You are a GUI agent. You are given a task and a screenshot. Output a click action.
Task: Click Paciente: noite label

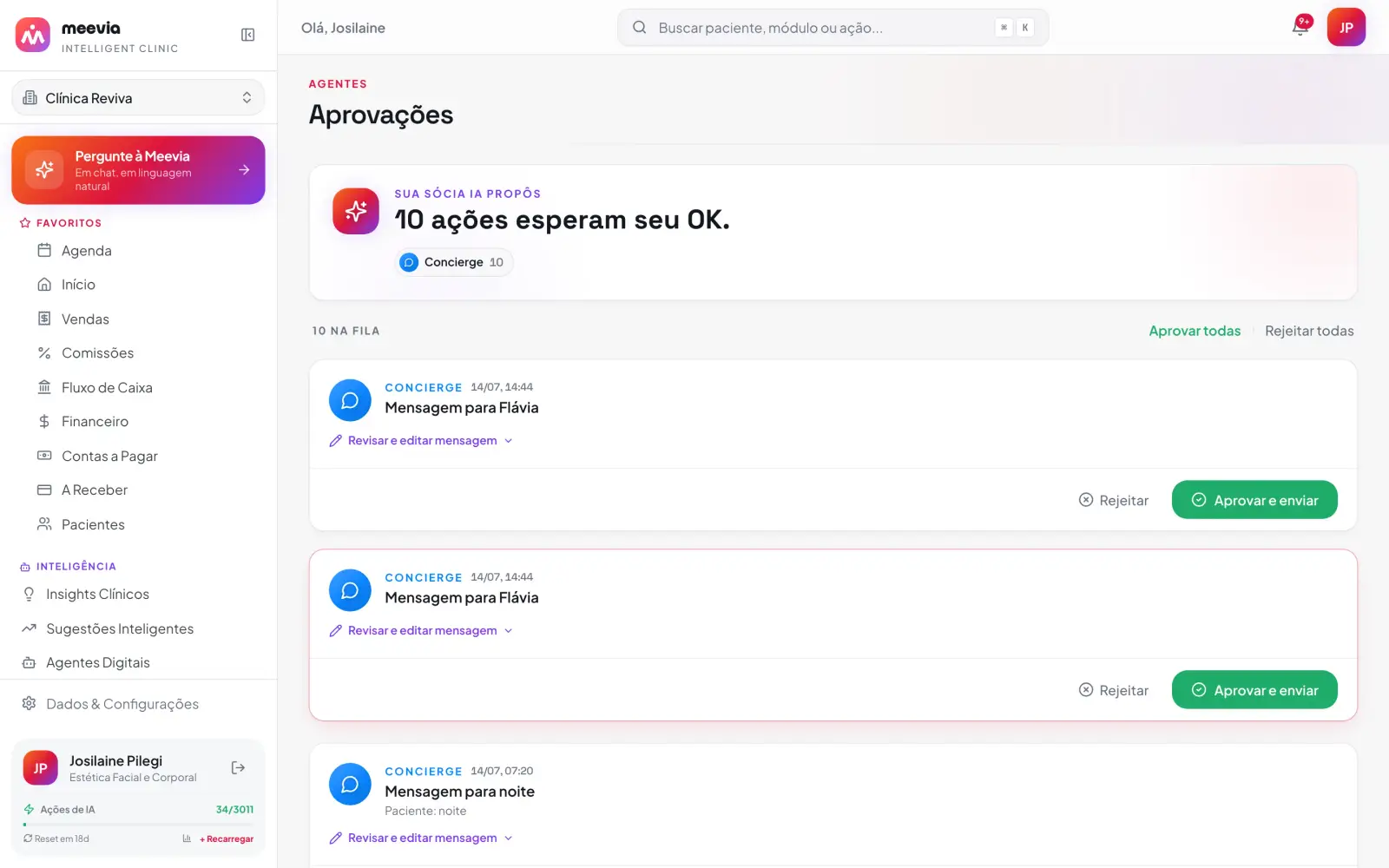(x=425, y=812)
